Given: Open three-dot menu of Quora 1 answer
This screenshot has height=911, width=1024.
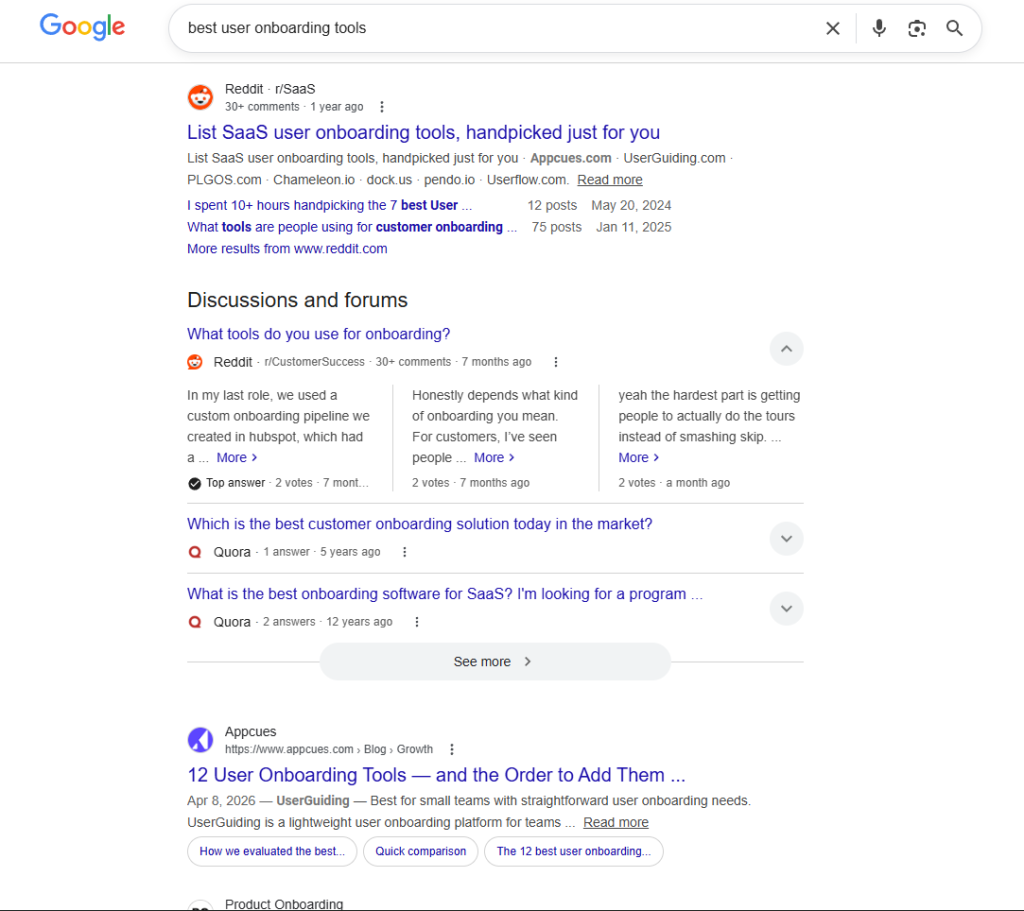Looking at the screenshot, I should (405, 552).
